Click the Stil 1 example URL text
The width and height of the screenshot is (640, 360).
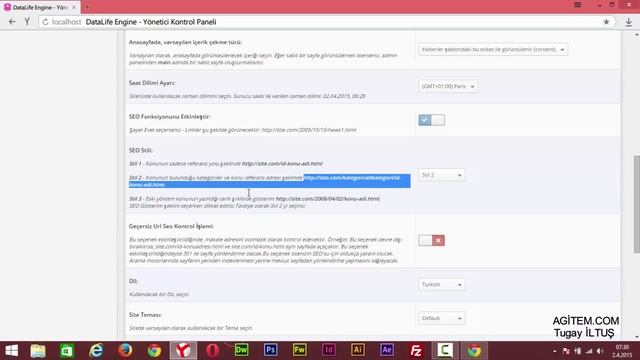[282, 164]
